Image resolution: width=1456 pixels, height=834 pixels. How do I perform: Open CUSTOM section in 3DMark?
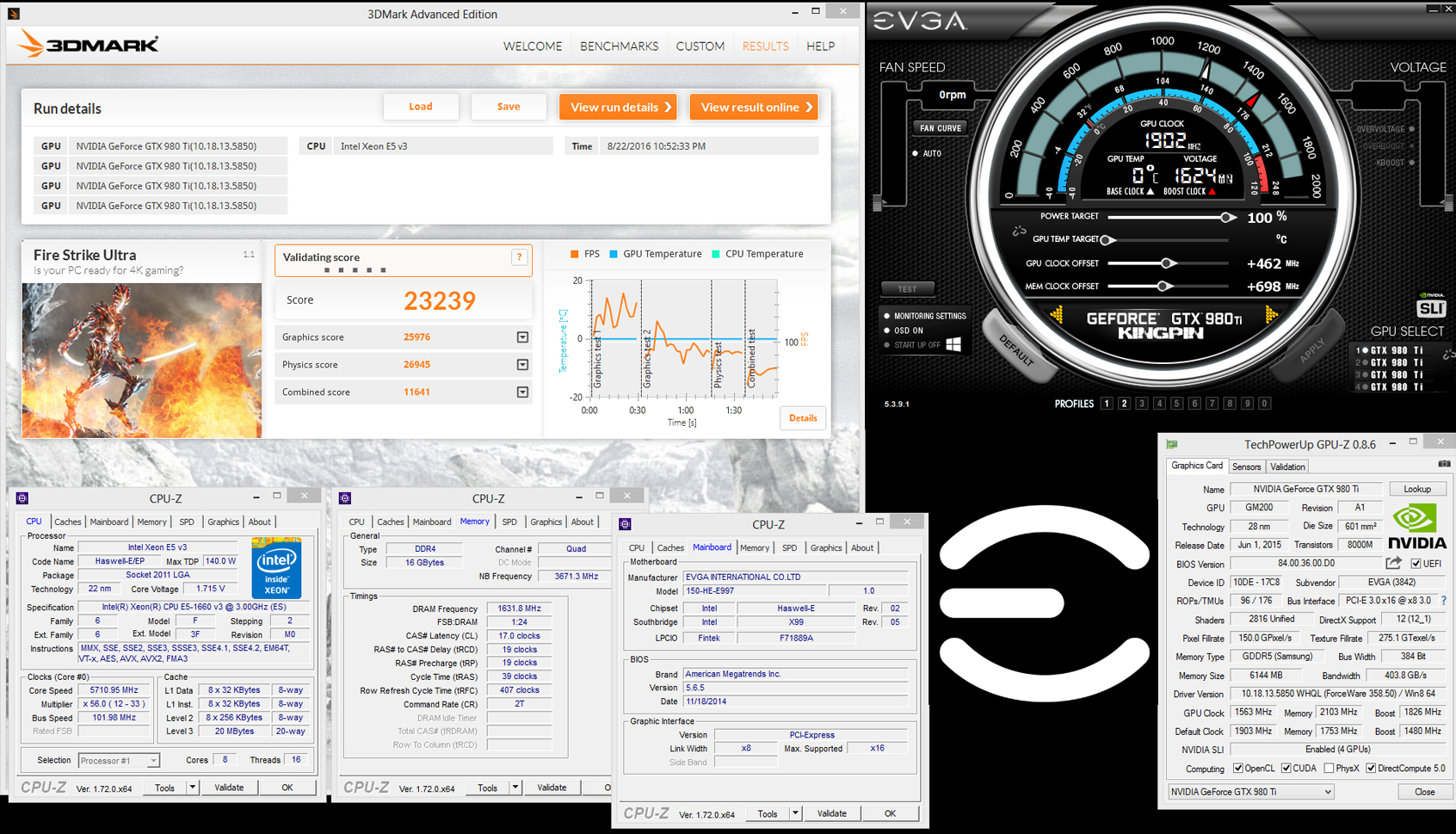(x=700, y=46)
